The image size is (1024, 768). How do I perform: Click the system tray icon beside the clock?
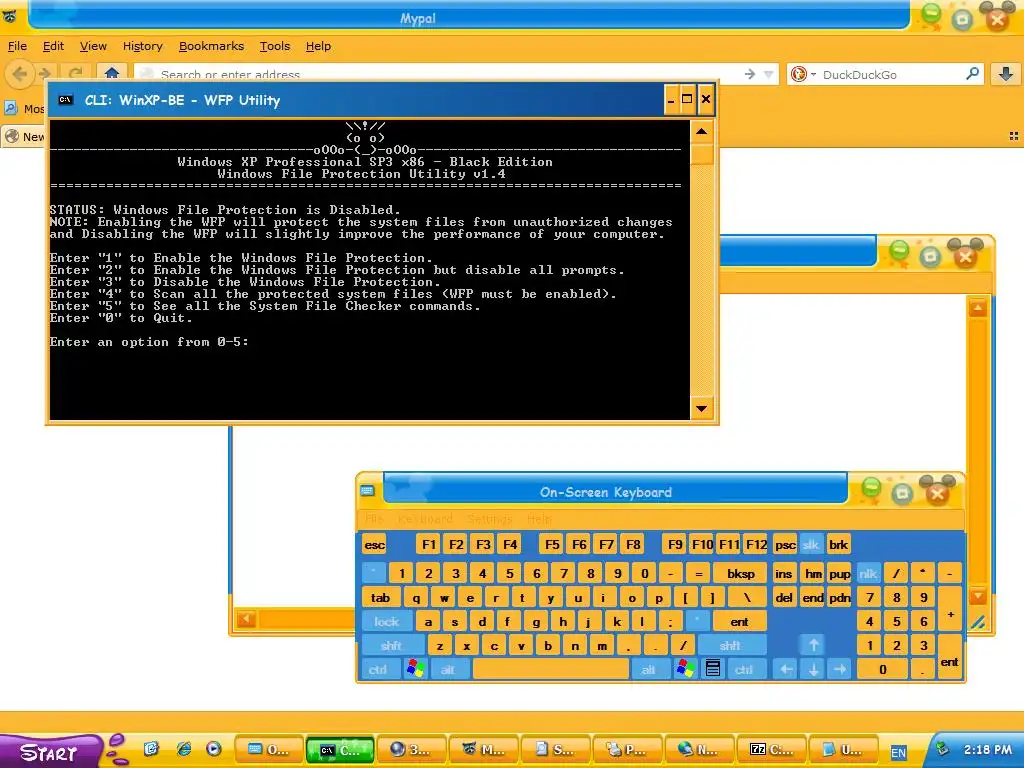942,749
